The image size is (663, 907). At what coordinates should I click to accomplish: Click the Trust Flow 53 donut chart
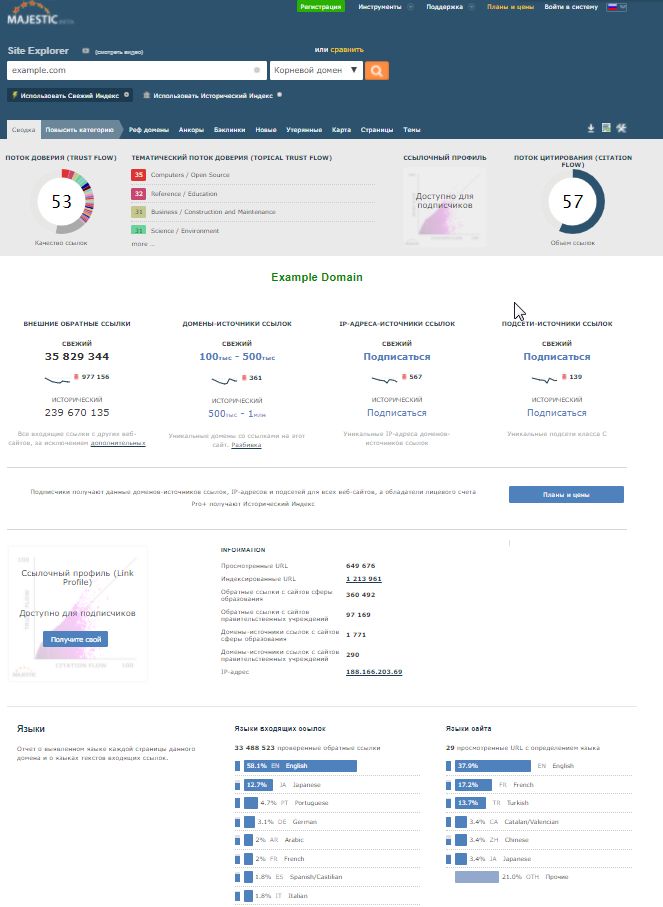62,202
